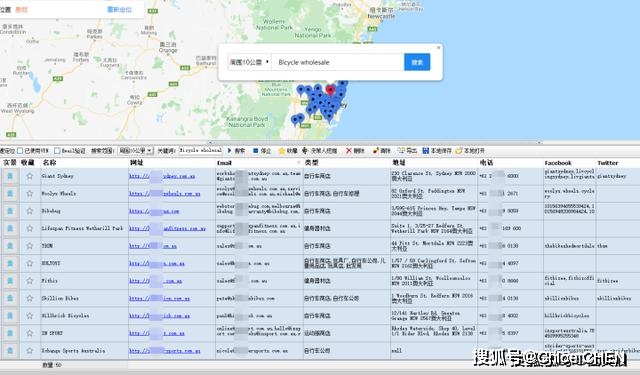Screen dimensions: 640x375
Task: Click the red map pin marker
Action: (x=330, y=90)
